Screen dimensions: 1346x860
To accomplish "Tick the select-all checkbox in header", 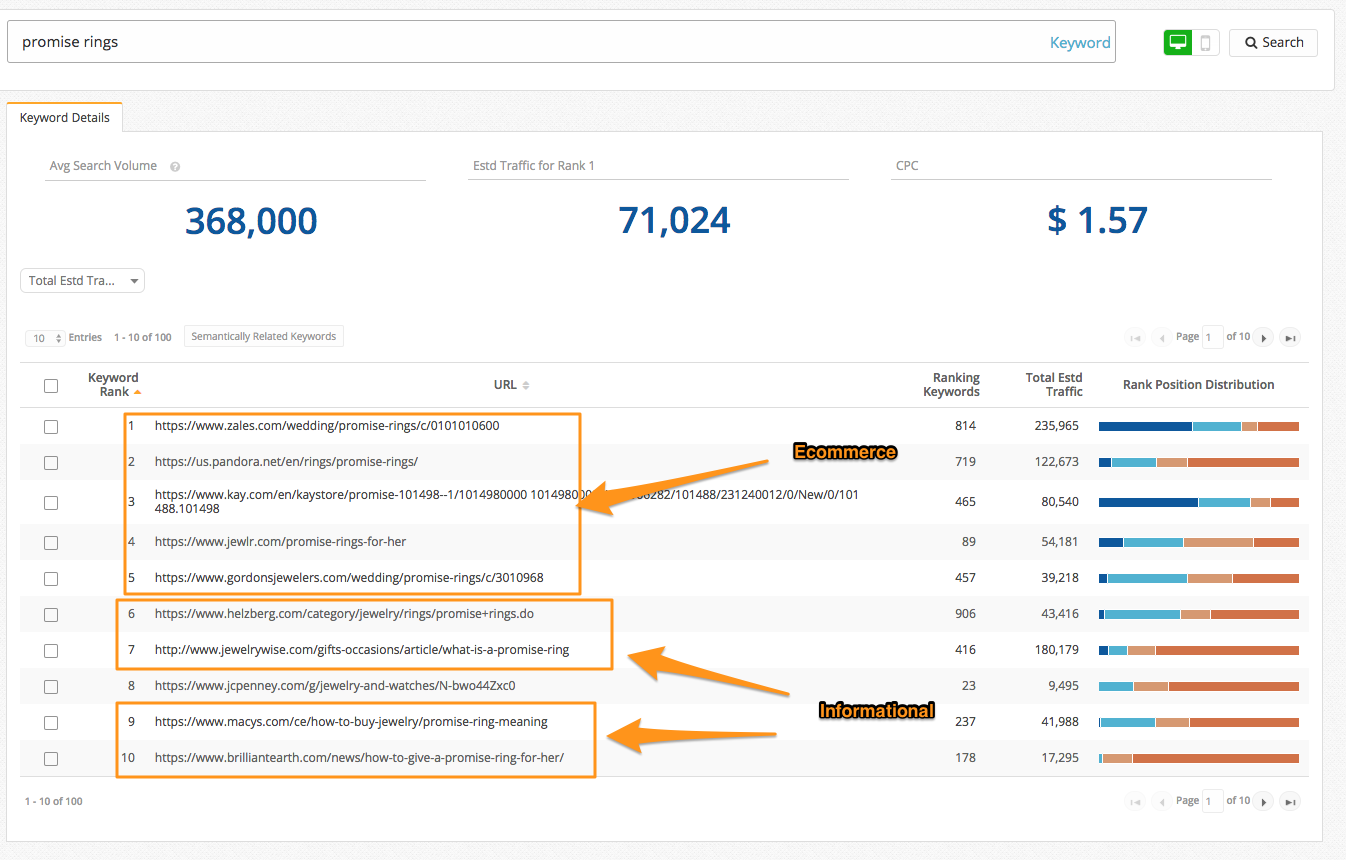I will click(x=51, y=385).
